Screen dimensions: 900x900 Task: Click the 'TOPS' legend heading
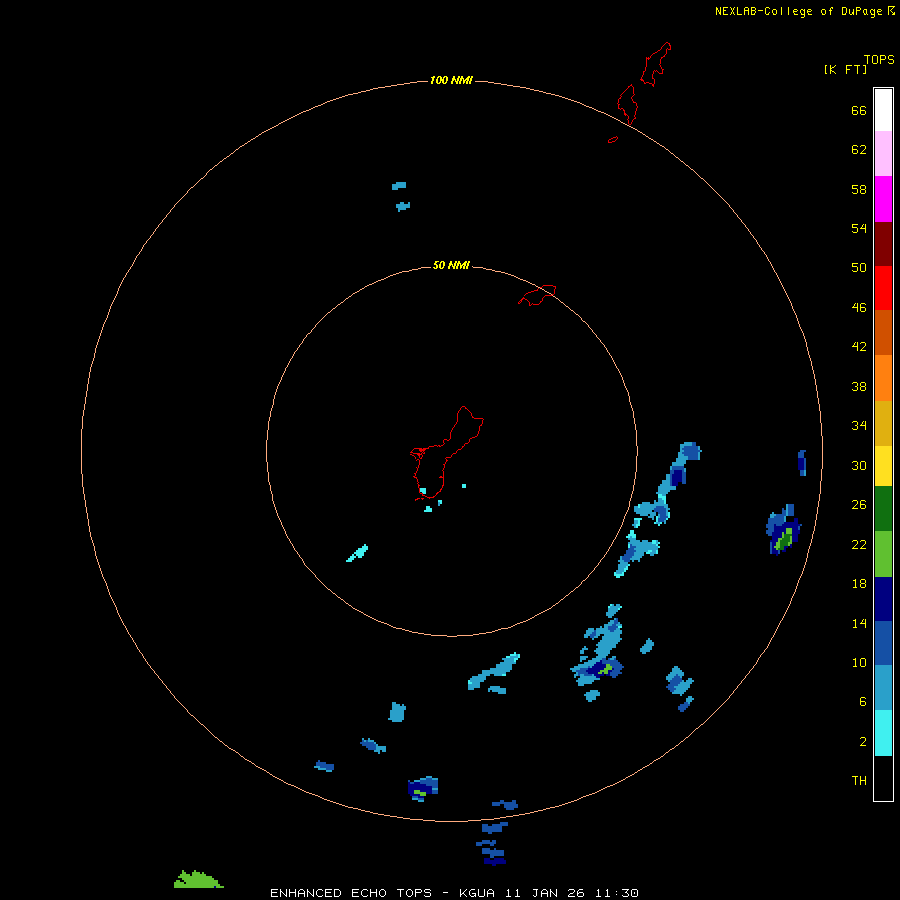pyautogui.click(x=879, y=59)
